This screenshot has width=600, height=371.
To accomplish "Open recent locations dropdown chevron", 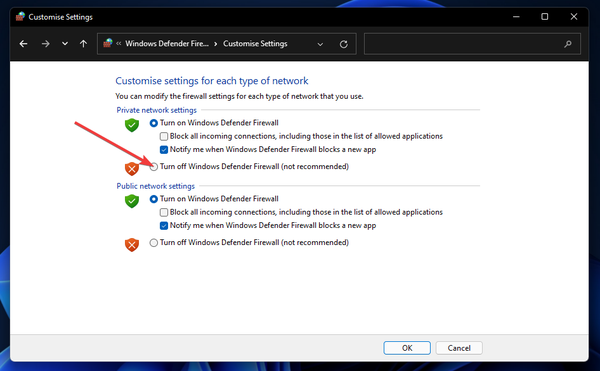I will [x=65, y=44].
